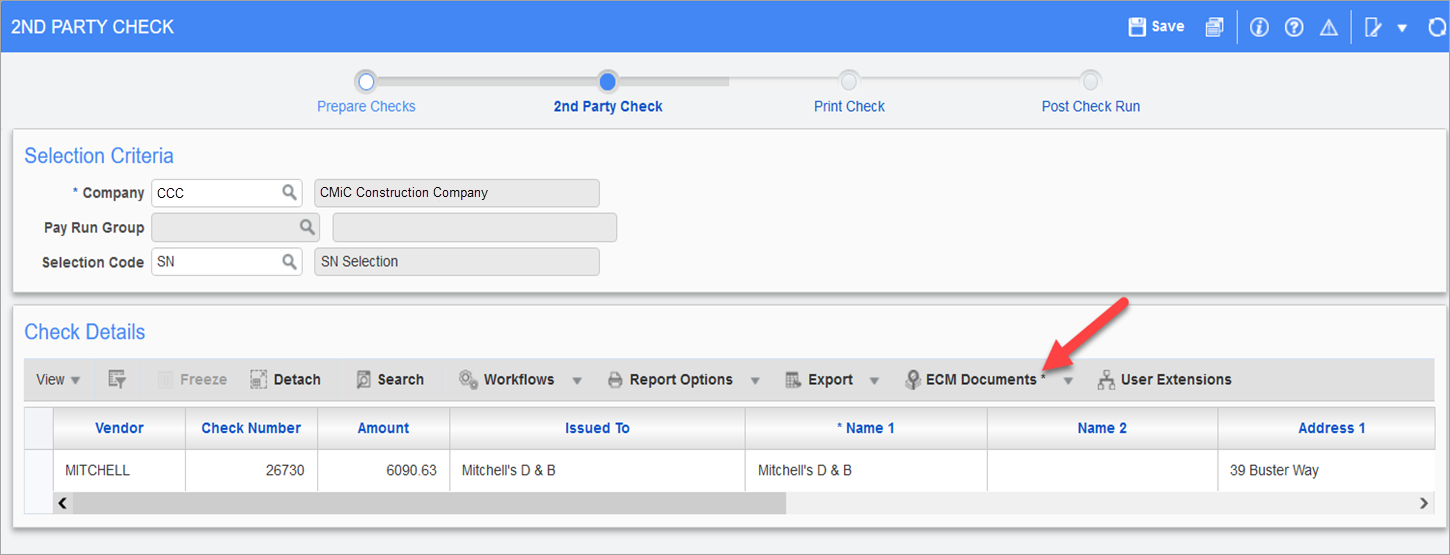Open the multi-record view icon beside Save
Viewport: 1450px width, 555px height.
tap(1214, 27)
